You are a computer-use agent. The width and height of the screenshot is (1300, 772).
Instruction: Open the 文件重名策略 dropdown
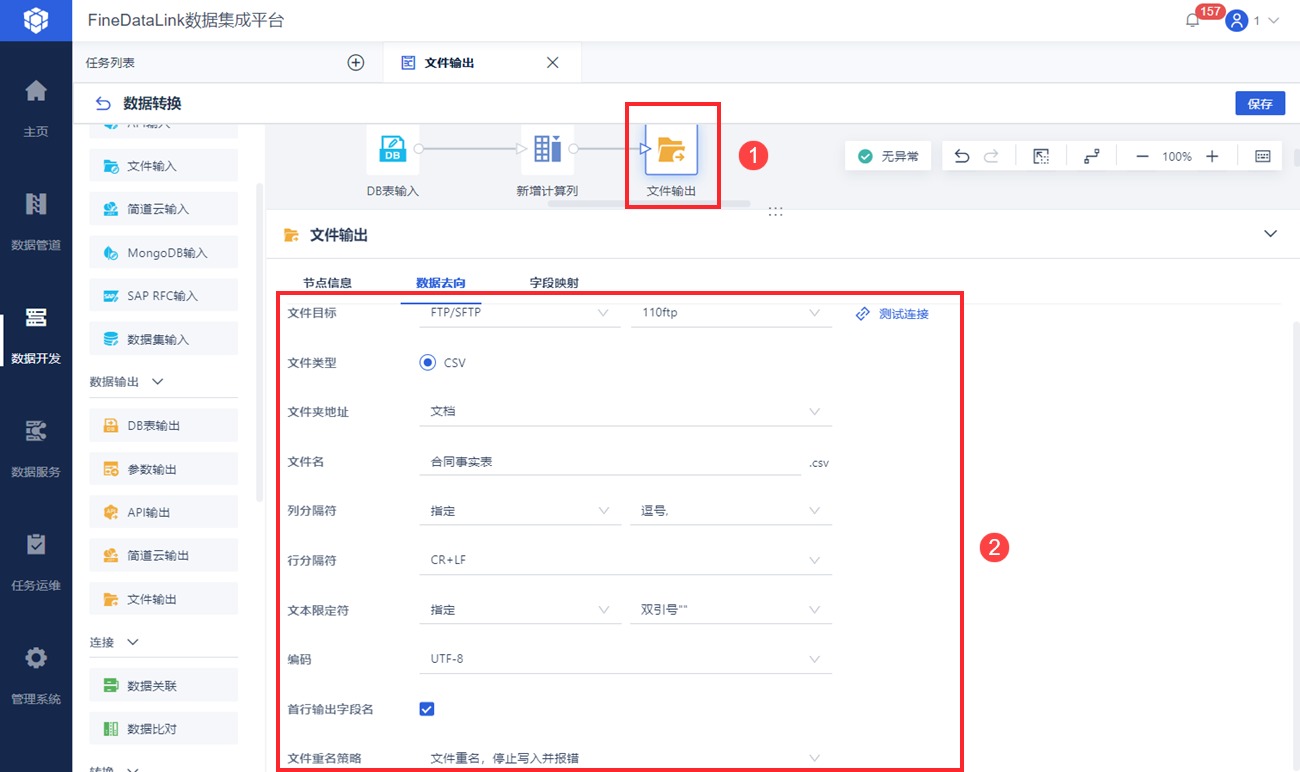tap(625, 758)
